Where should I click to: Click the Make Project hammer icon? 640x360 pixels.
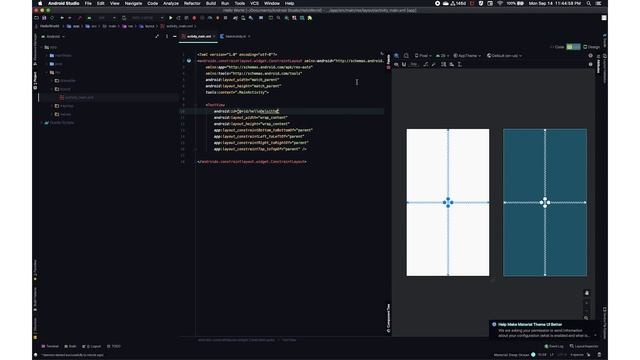tap(80, 18)
